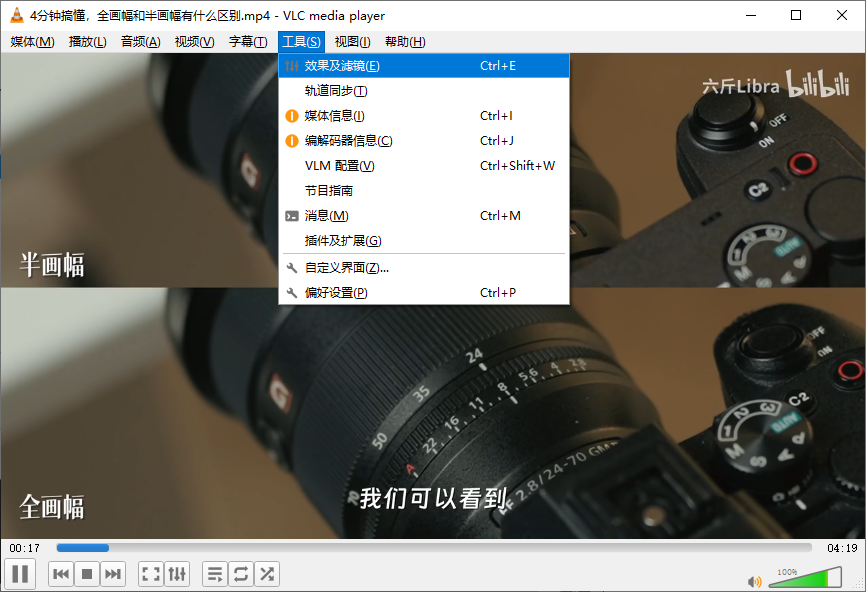The height and width of the screenshot is (592, 866).
Task: Open 媒体信息(I) from the tools menu
Action: tap(424, 115)
